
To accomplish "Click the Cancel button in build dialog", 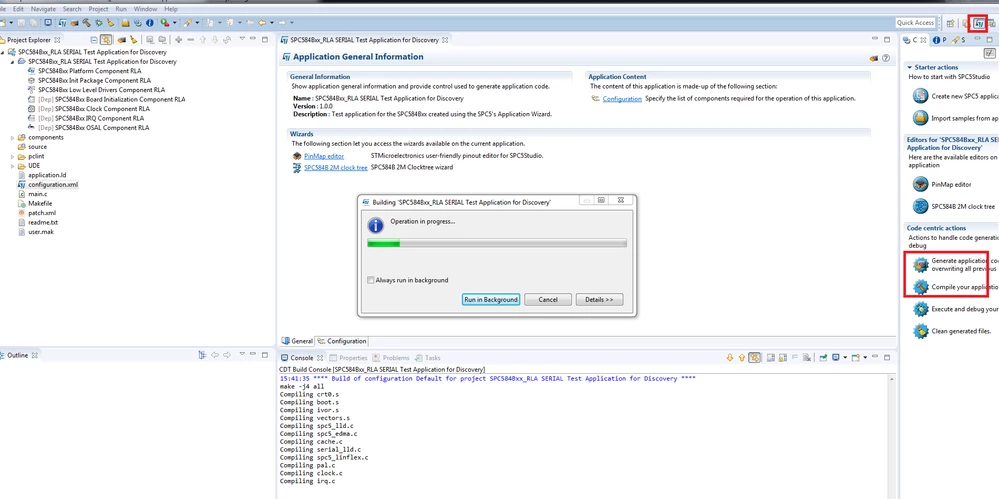I will [548, 300].
